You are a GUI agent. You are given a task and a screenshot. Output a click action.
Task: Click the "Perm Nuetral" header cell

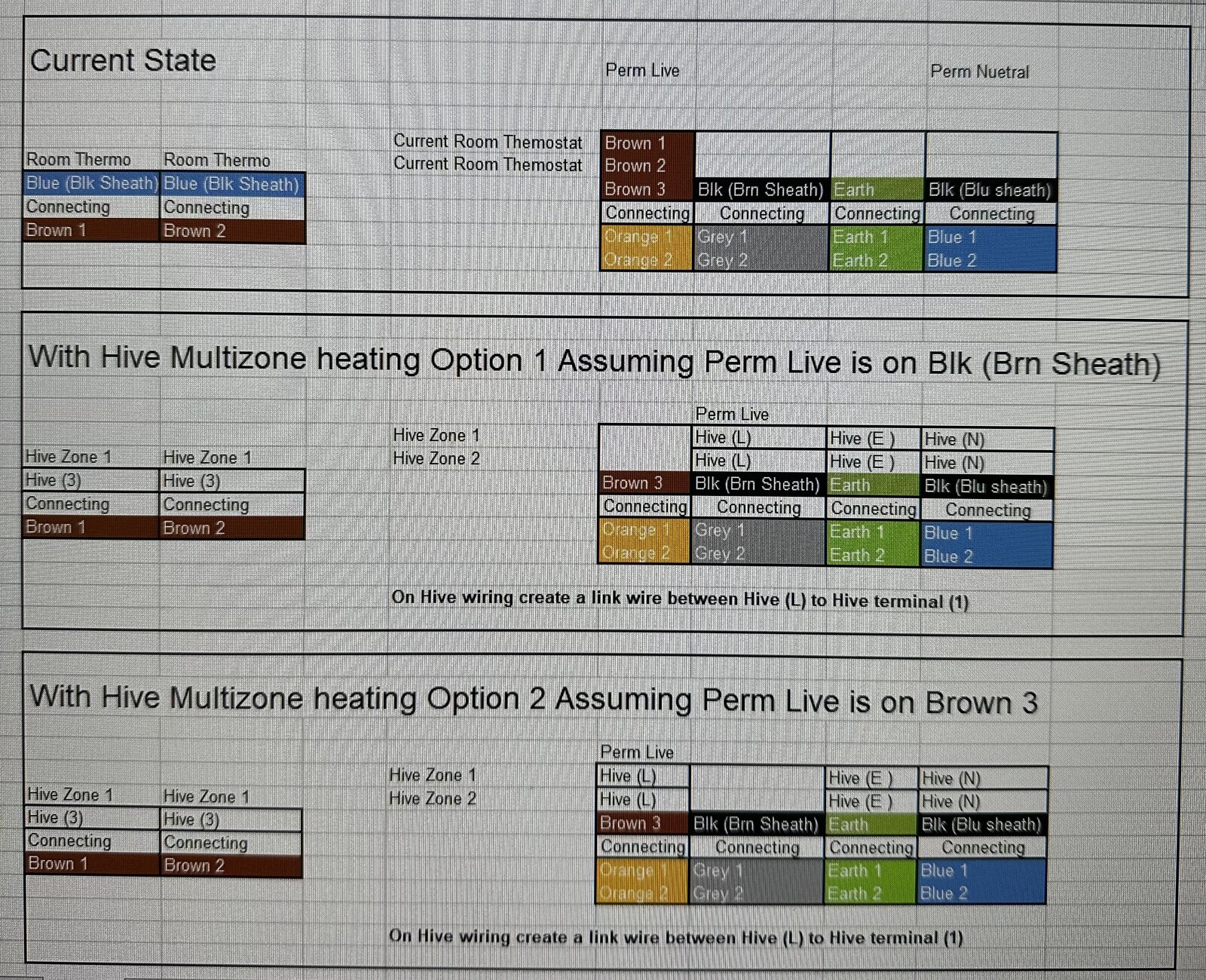[979, 72]
